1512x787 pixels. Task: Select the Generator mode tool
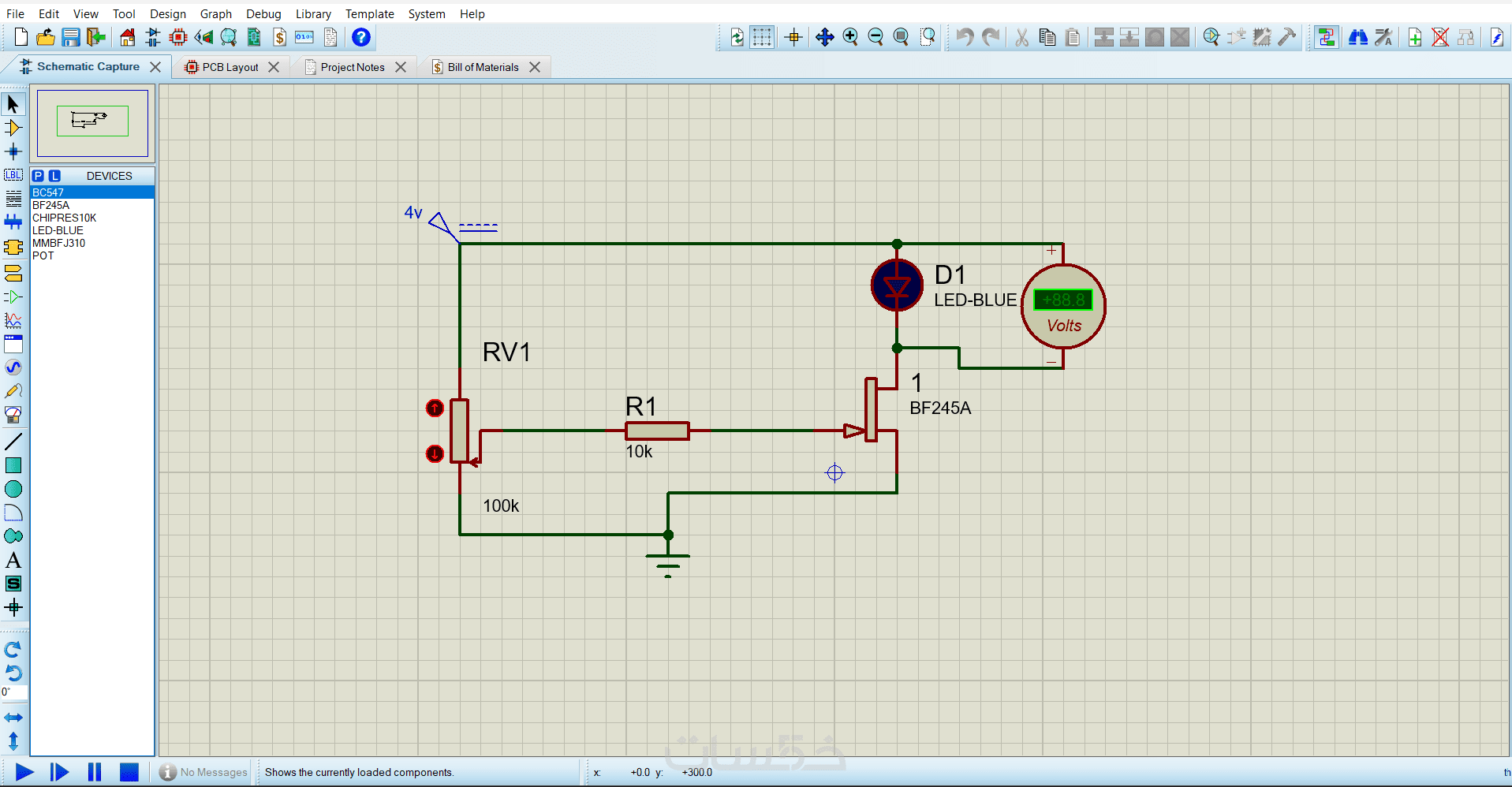13,367
